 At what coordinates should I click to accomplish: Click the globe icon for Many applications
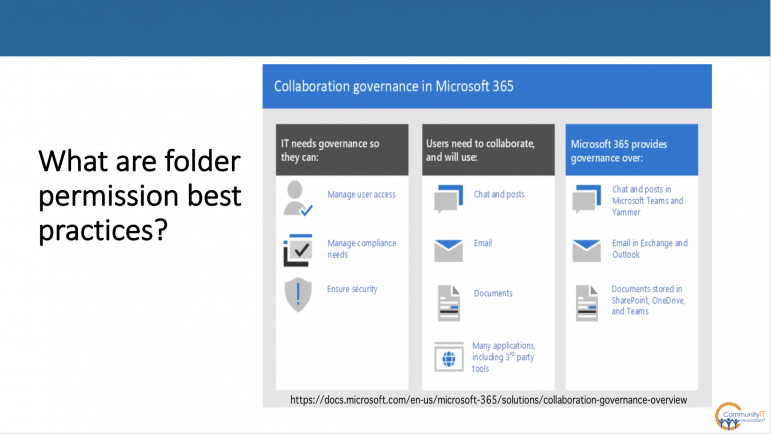pyautogui.click(x=449, y=357)
